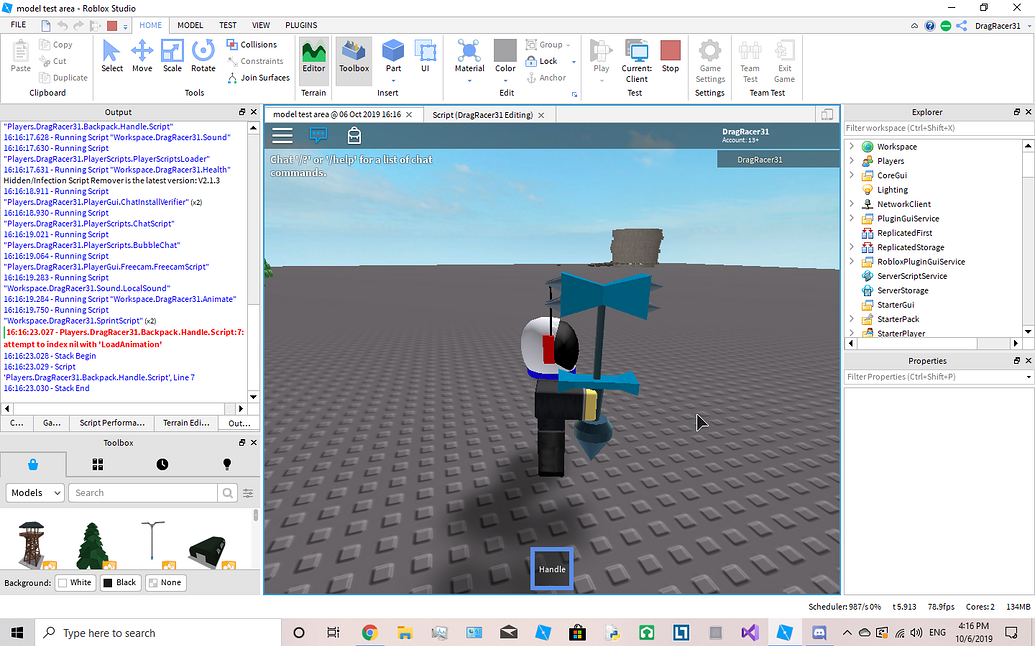Image resolution: width=1035 pixels, height=646 pixels.
Task: Switch to the MODEL ribbon tab
Action: (190, 25)
